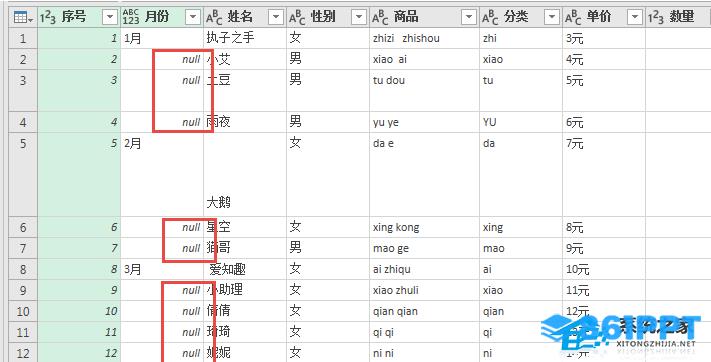The image size is (711, 362).
Task: Click the product cell tu dou
Action: [424, 91]
